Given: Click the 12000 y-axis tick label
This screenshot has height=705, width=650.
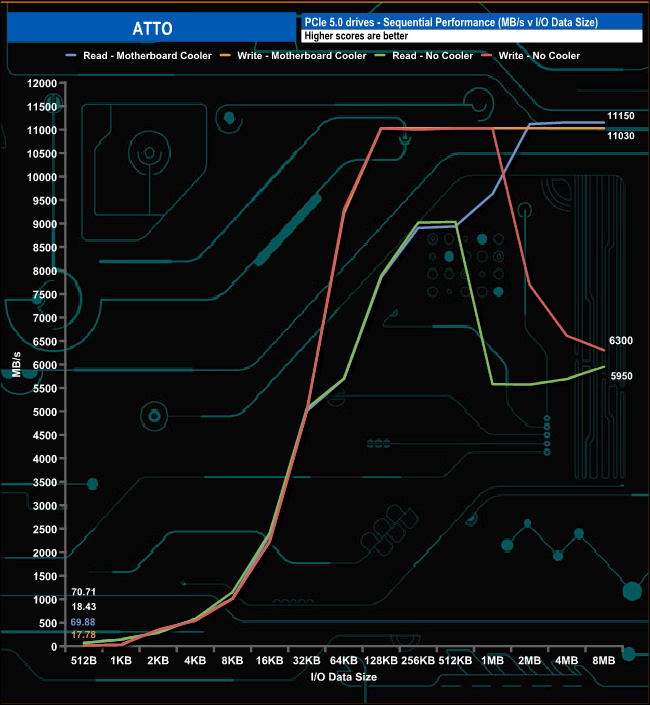Looking at the screenshot, I should 42,83.
